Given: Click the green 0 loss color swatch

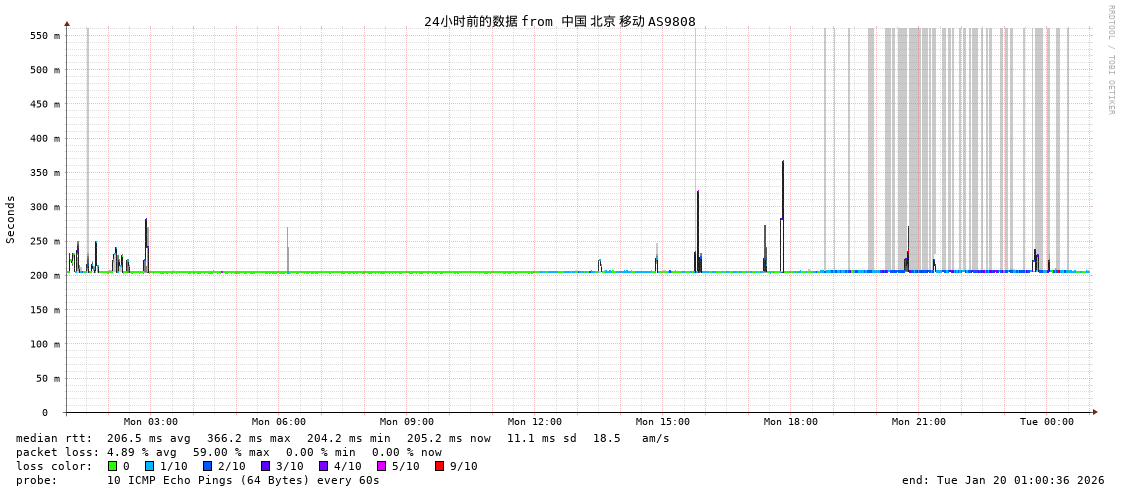Looking at the screenshot, I should tap(112, 466).
